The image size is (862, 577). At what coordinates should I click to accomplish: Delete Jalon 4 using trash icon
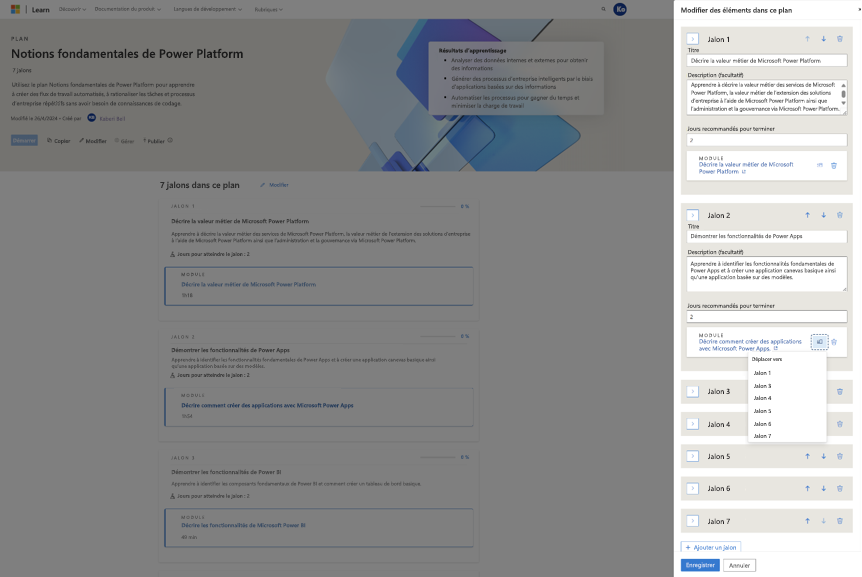point(839,424)
